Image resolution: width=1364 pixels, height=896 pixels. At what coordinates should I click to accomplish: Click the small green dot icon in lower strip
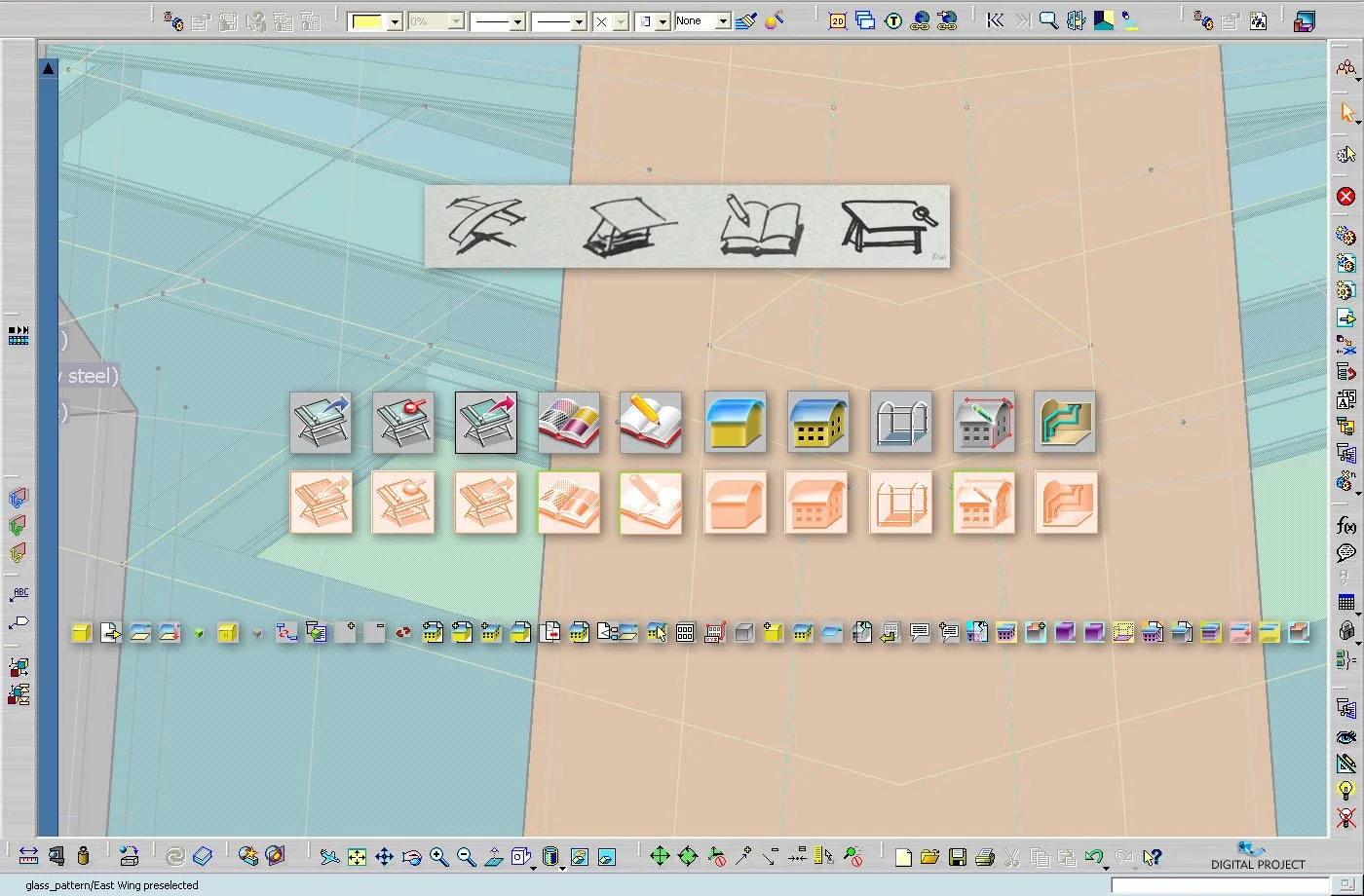click(x=199, y=633)
